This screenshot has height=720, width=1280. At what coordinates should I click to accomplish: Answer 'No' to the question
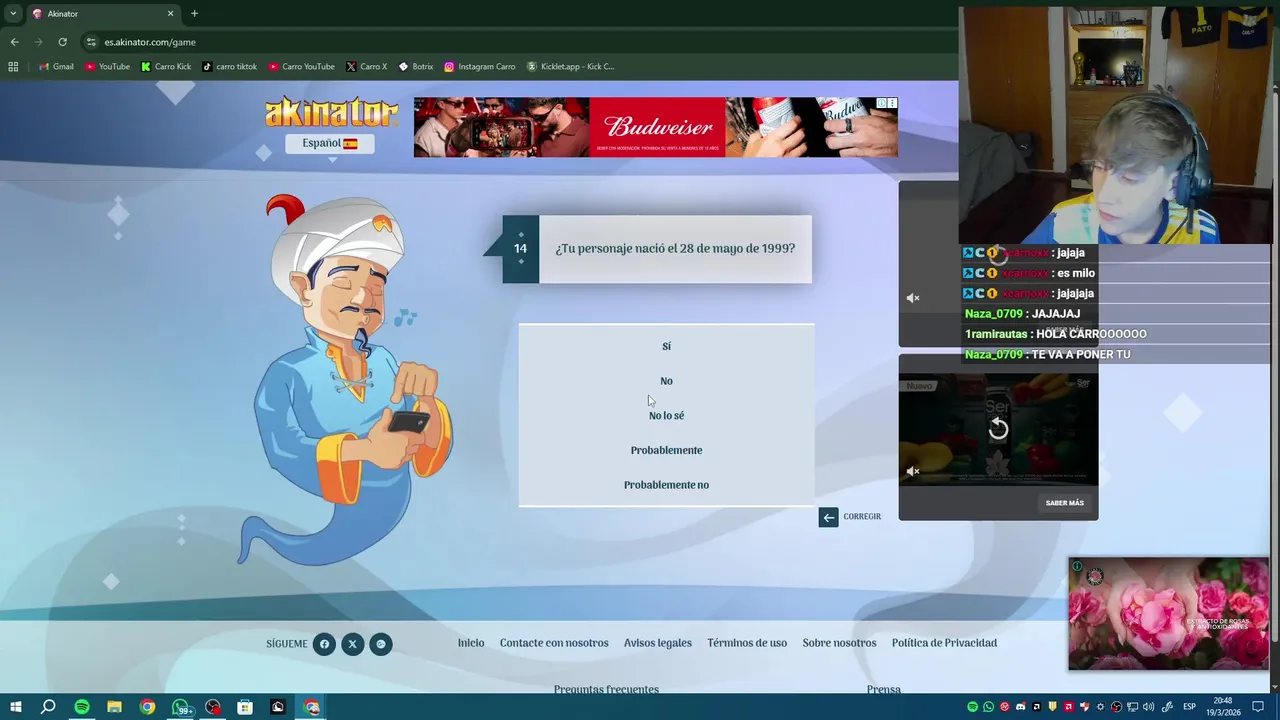[x=666, y=381]
